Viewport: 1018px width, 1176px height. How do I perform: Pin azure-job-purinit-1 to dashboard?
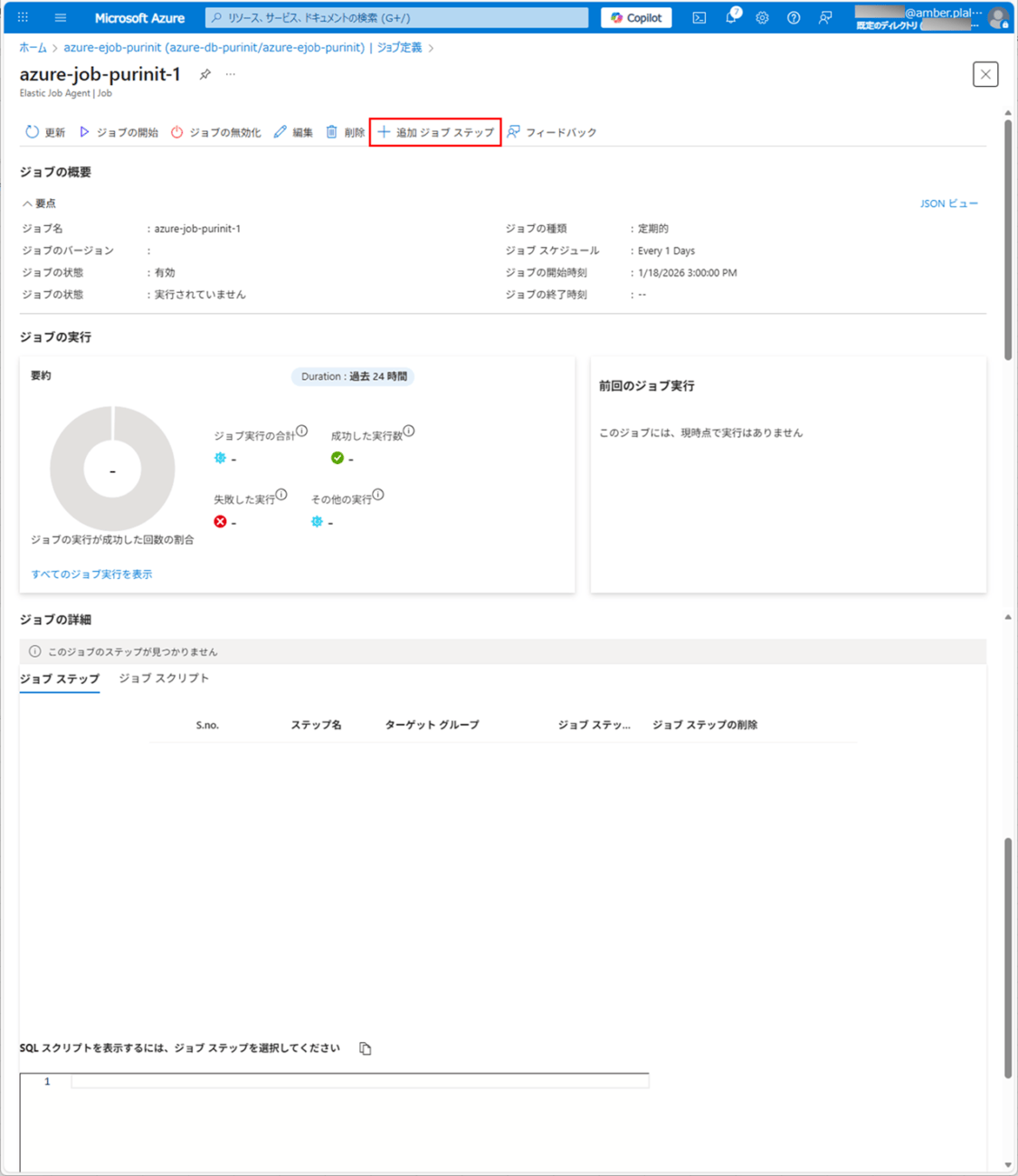pyautogui.click(x=205, y=74)
